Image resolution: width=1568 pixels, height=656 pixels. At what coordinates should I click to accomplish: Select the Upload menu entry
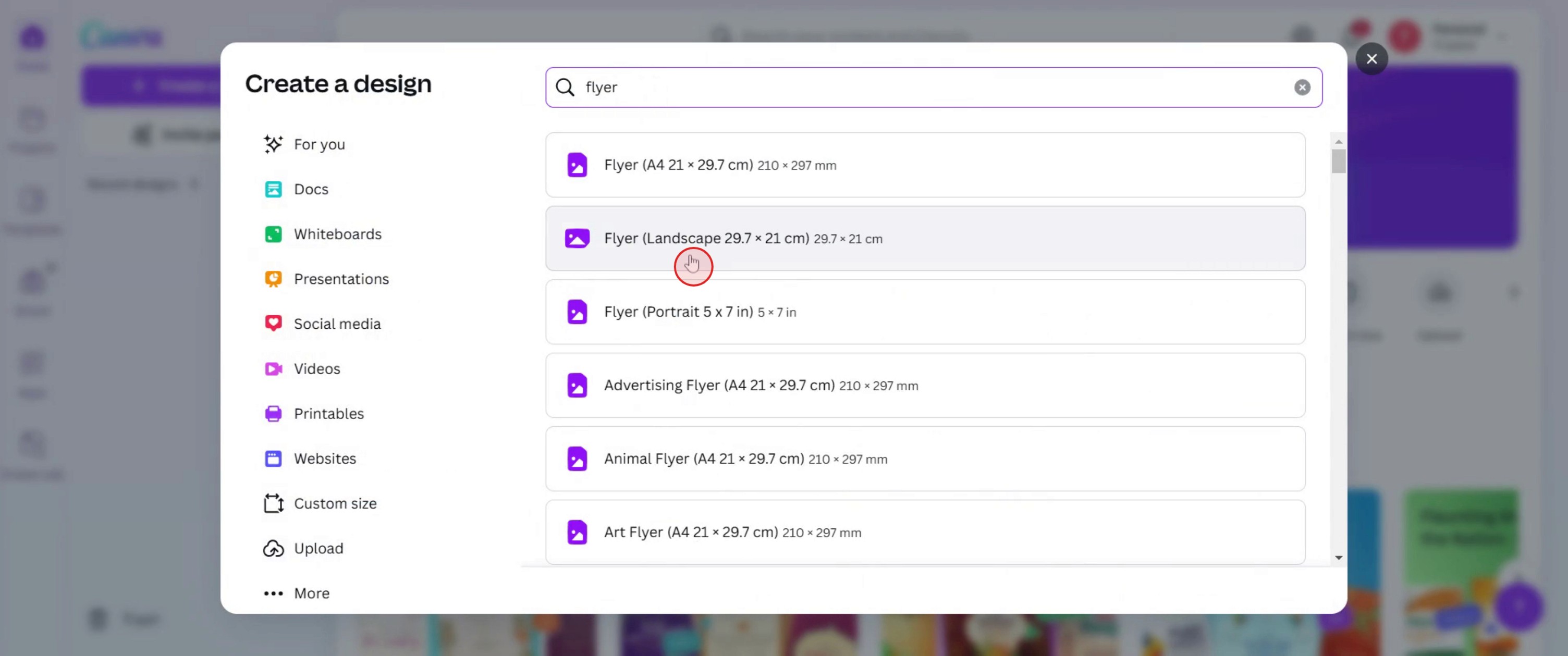[318, 548]
